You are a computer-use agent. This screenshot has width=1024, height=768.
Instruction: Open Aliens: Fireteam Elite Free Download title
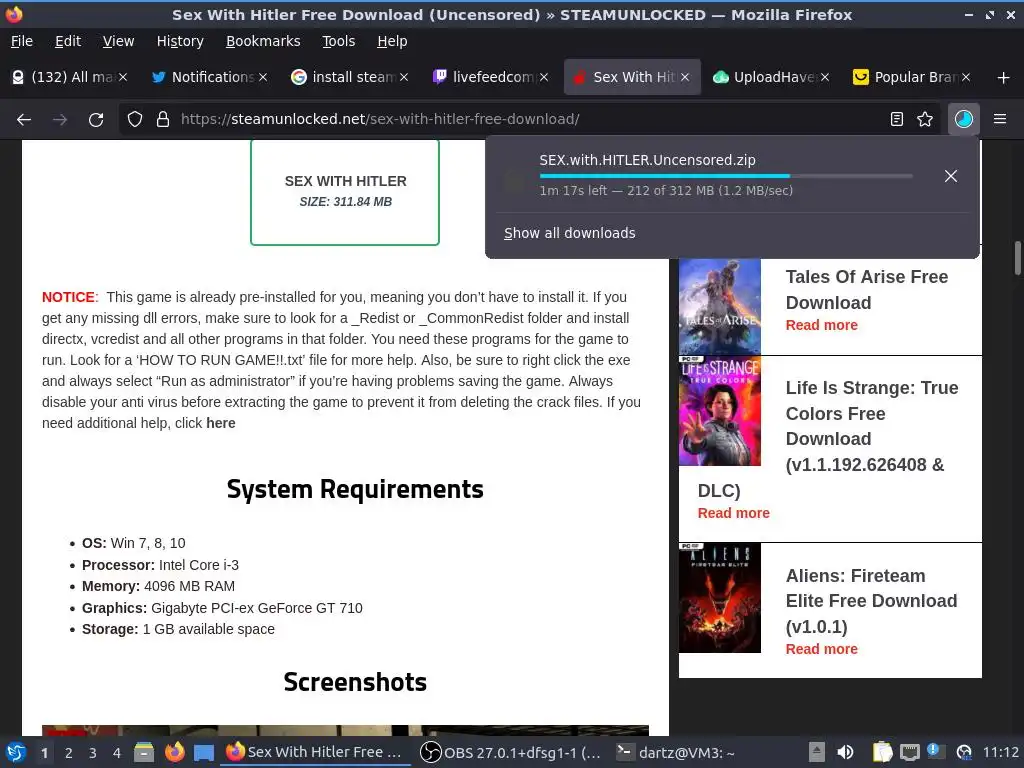pyautogui.click(x=871, y=601)
